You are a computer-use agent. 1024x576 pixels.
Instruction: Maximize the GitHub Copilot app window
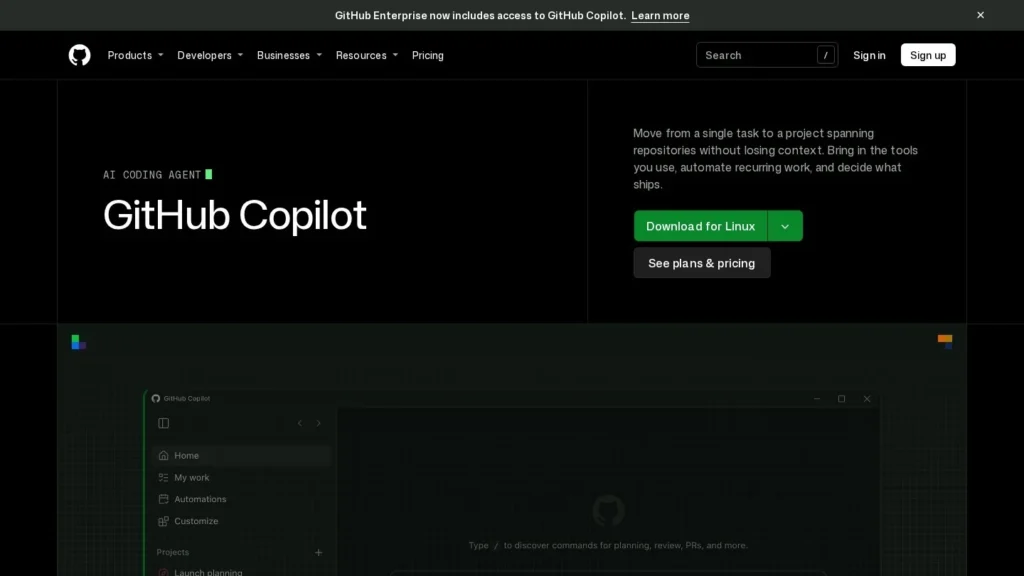point(842,398)
